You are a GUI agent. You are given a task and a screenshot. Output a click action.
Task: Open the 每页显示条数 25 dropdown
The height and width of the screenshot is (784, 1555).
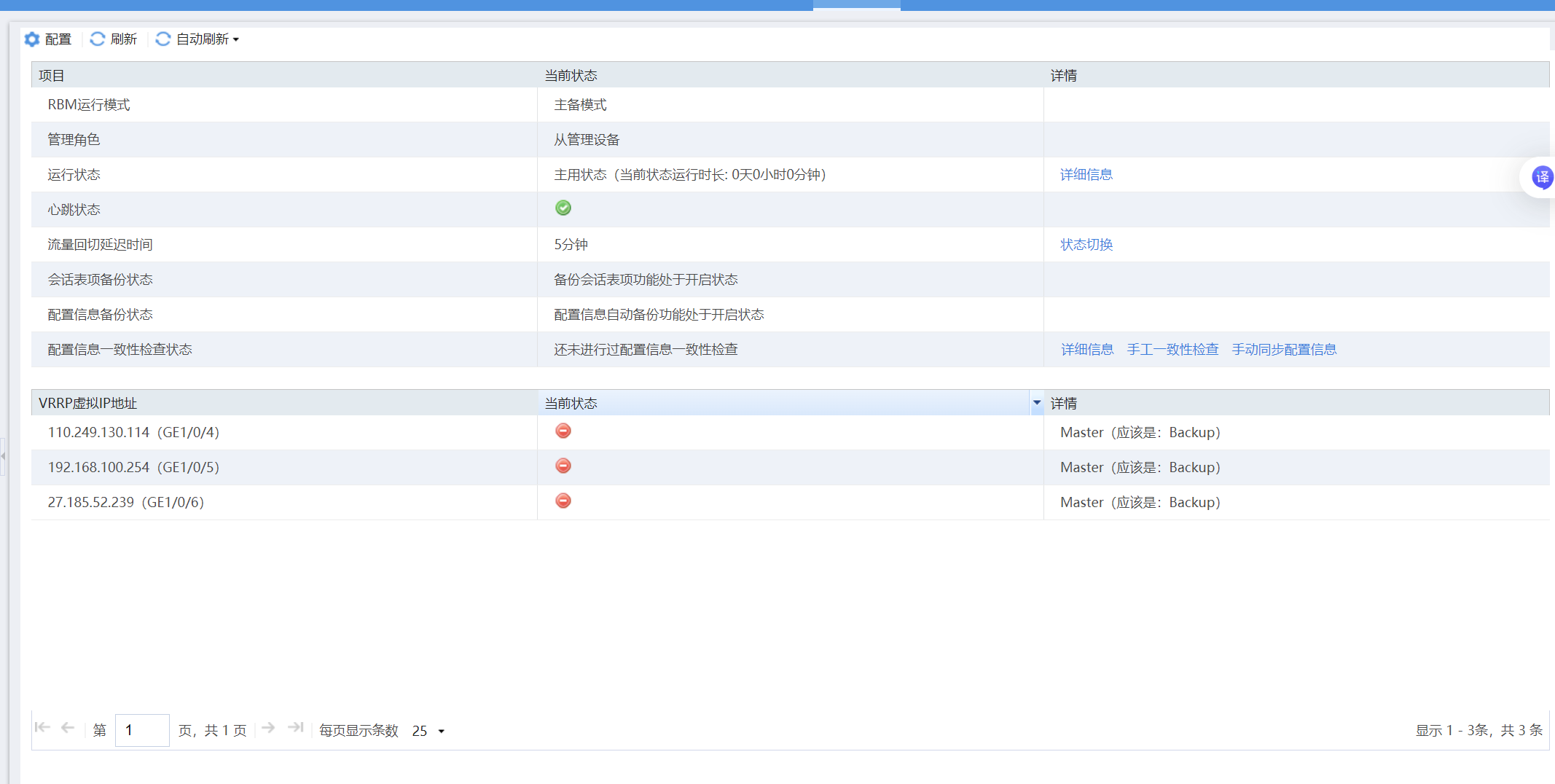[x=428, y=731]
